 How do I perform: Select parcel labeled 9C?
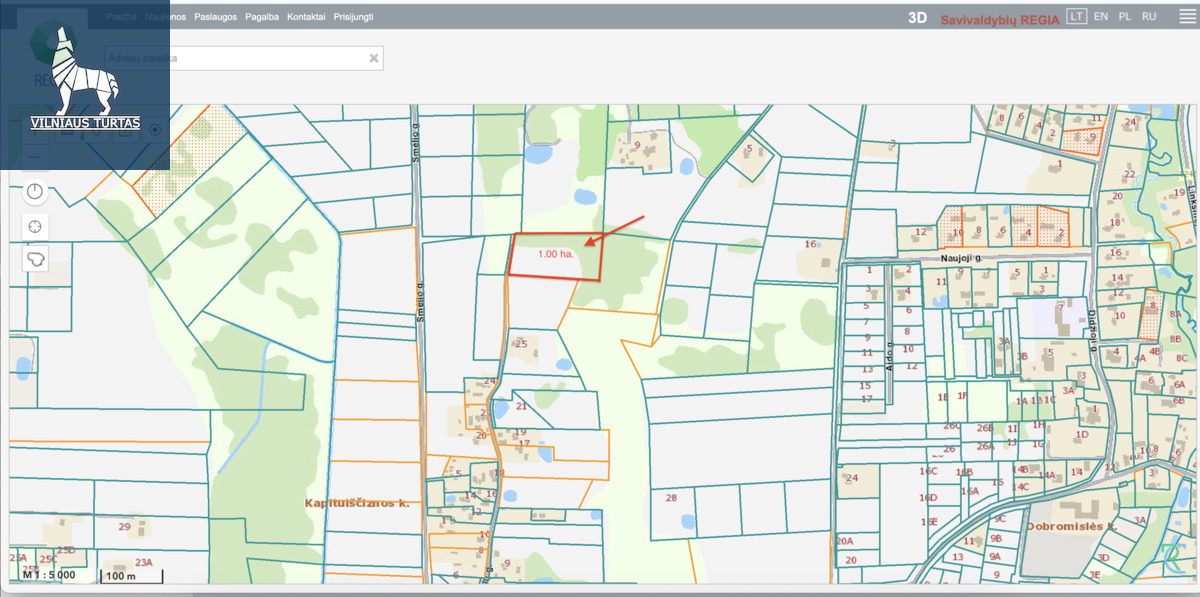999,519
